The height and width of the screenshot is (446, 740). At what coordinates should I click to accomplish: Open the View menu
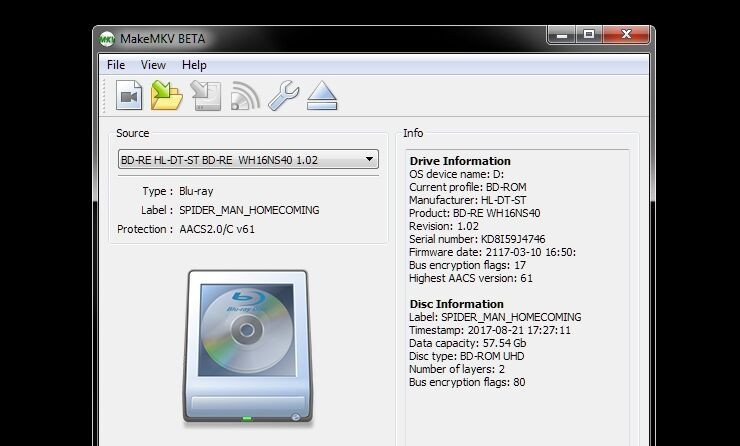click(153, 65)
